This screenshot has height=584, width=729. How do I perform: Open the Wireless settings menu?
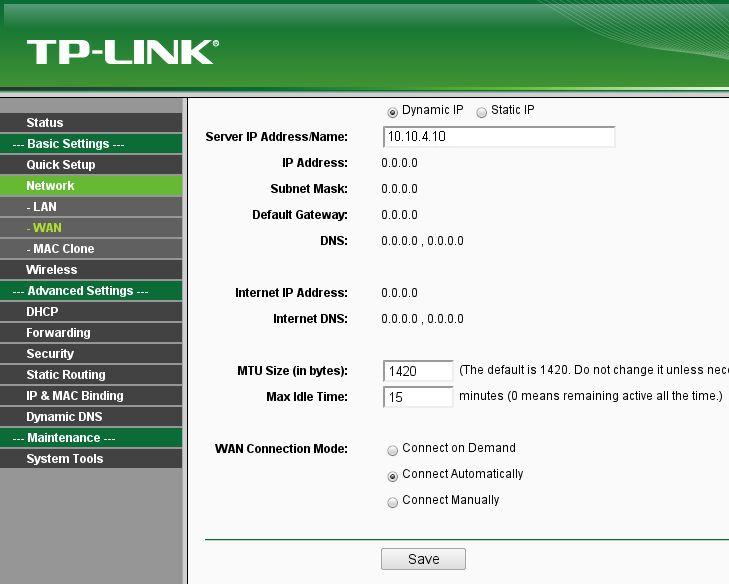[91, 270]
